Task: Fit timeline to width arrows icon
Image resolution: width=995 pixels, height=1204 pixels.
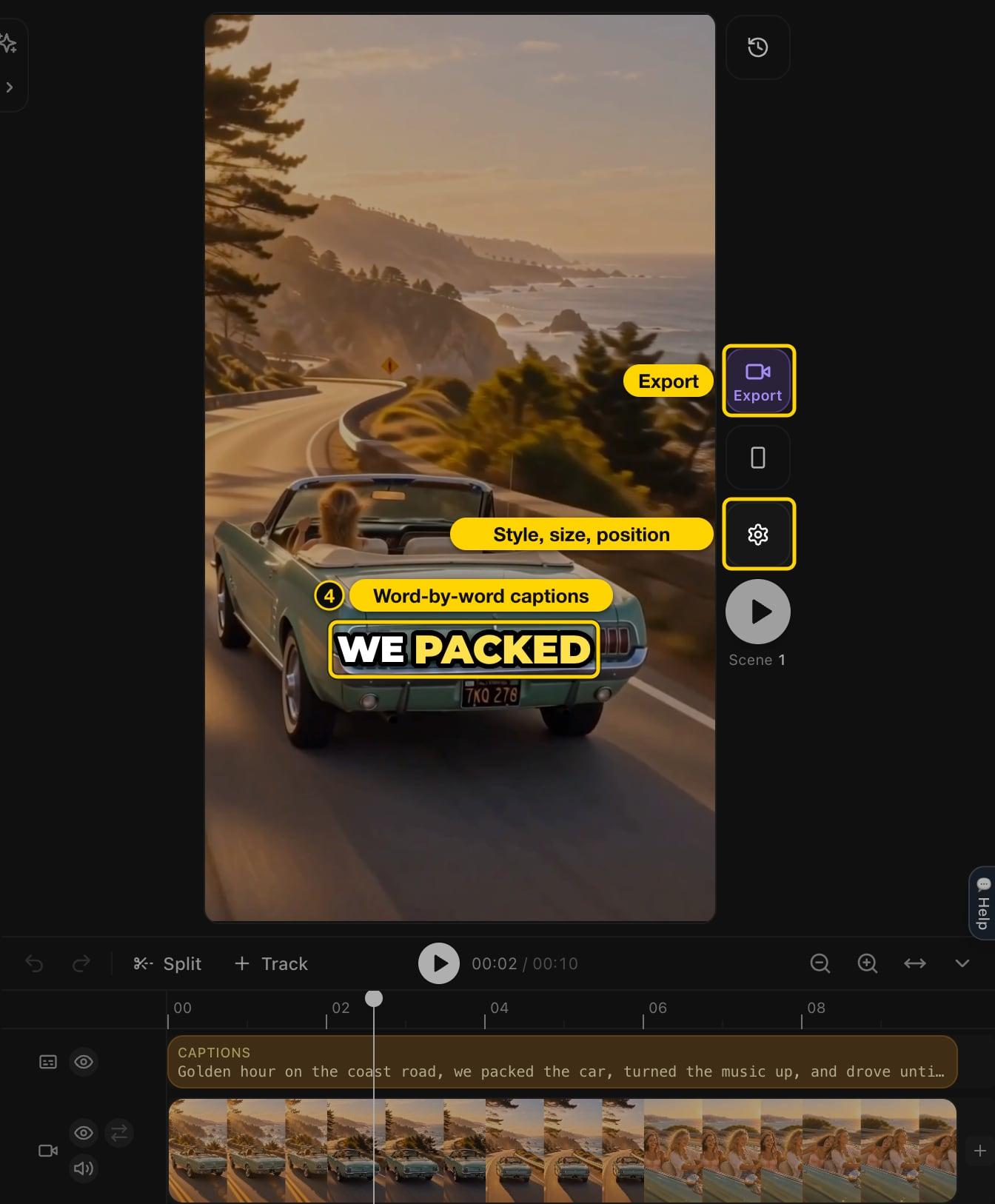Action: tap(914, 963)
